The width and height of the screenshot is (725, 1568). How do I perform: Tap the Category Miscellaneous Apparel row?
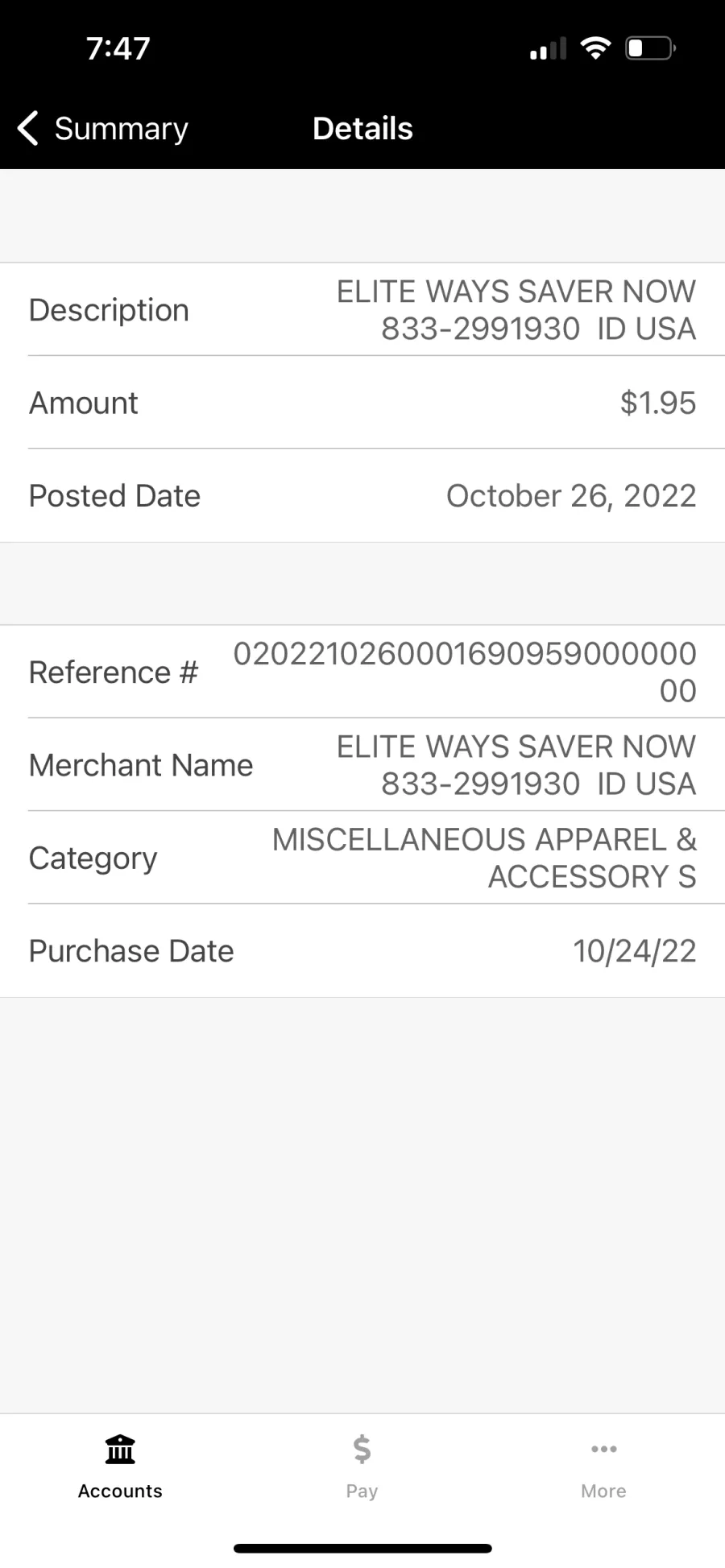point(362,858)
